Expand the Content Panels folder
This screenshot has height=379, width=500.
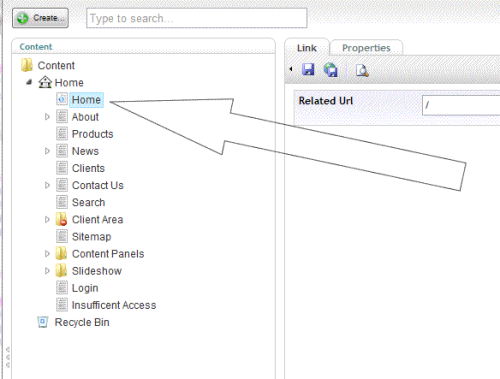coord(47,254)
